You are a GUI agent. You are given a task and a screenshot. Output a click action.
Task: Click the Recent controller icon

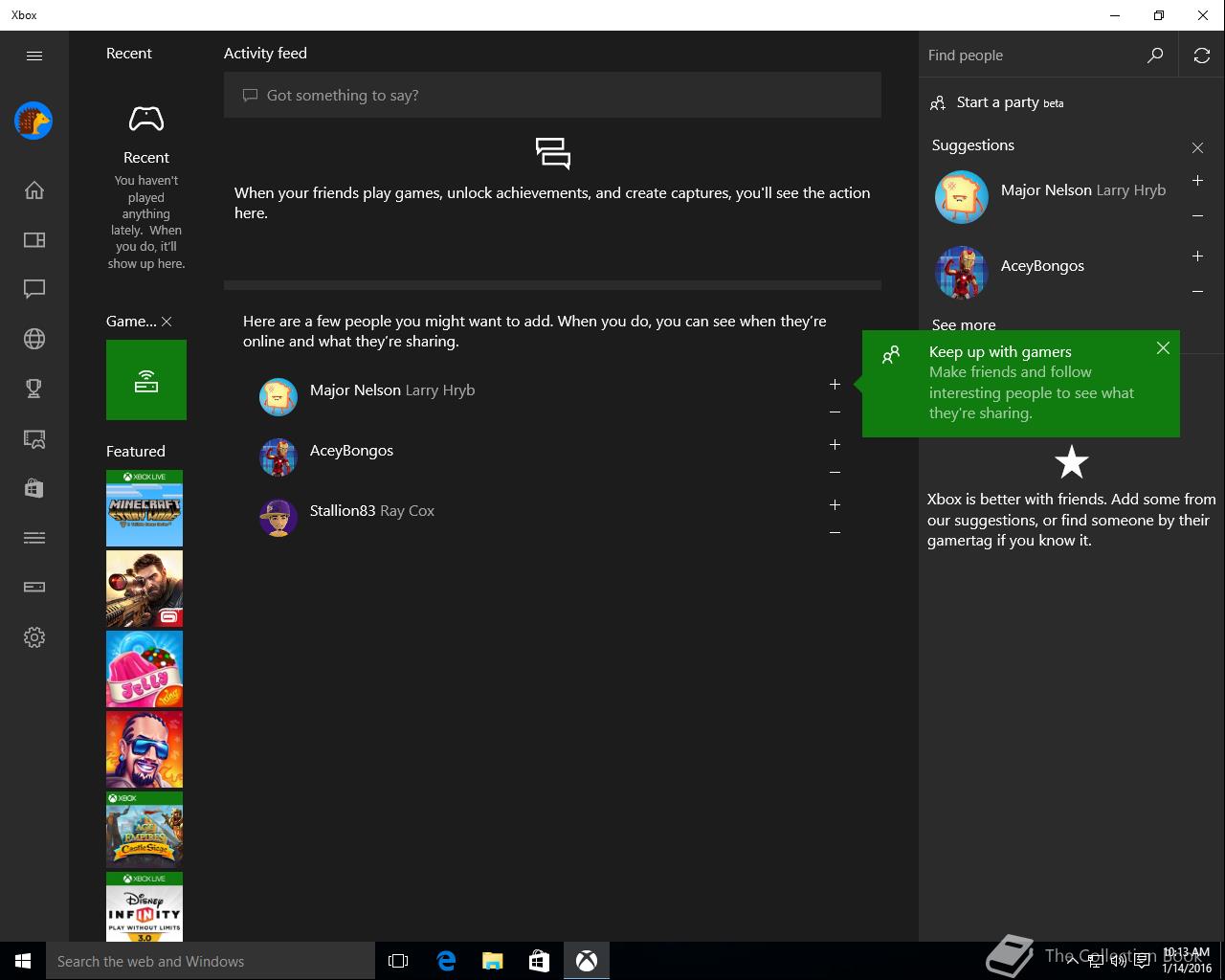(x=146, y=120)
